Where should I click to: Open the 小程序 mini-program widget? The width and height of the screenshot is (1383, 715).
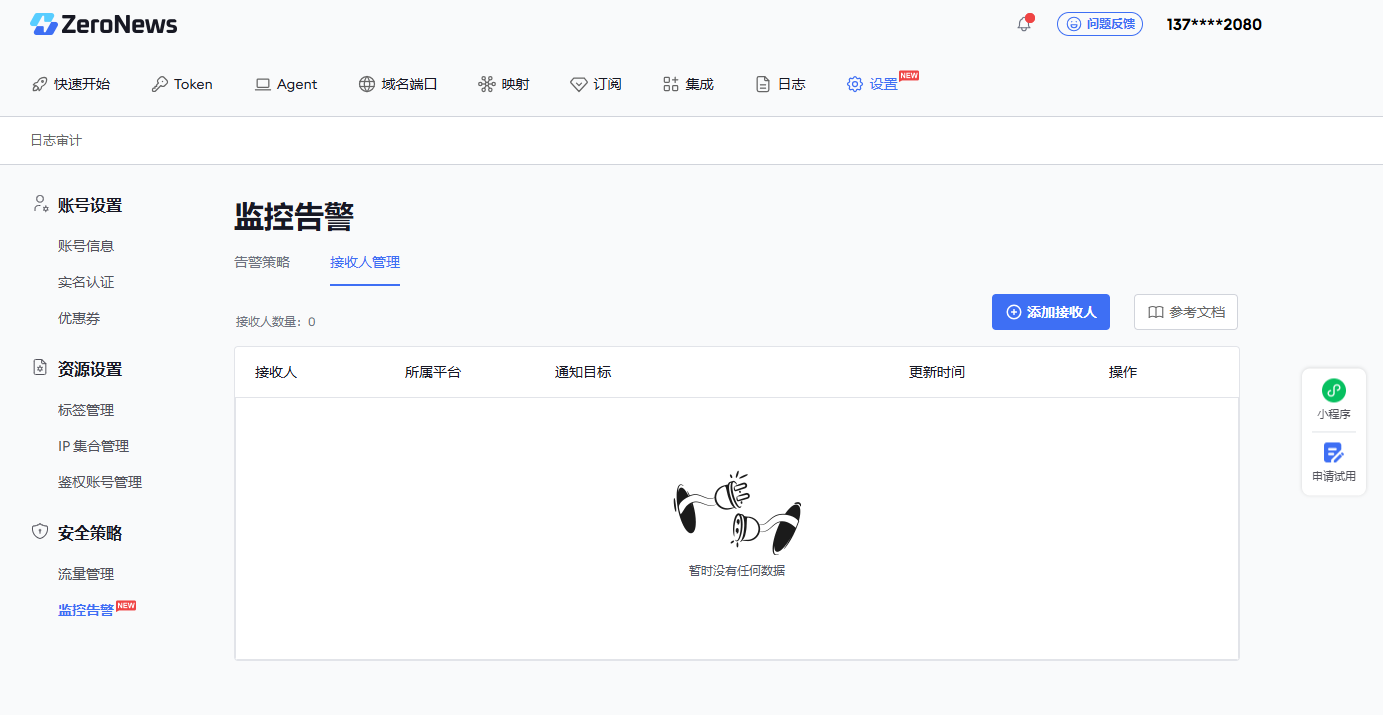pyautogui.click(x=1333, y=399)
